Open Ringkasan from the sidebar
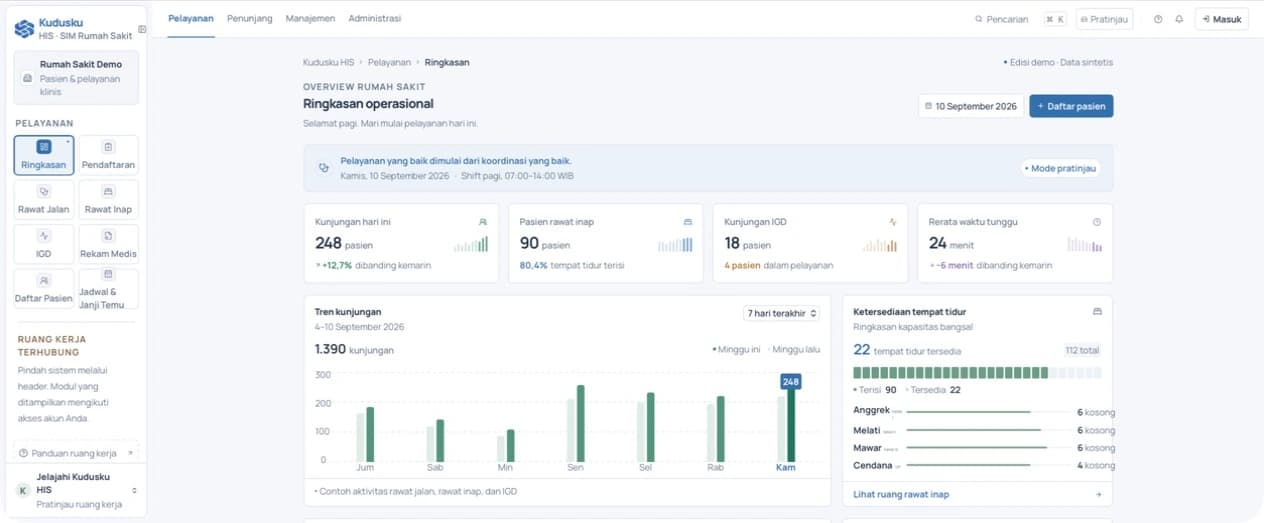1264x523 pixels. point(44,156)
